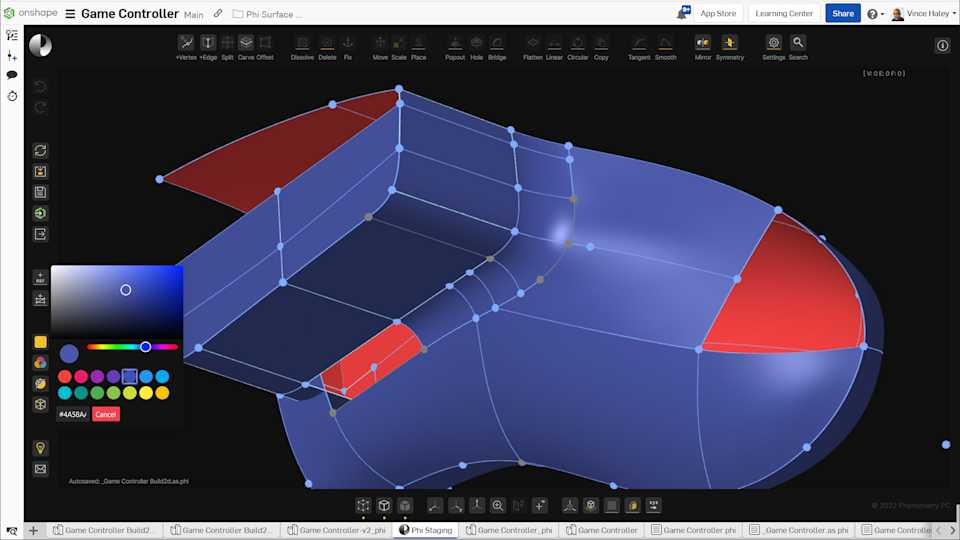Screen dimensions: 960x540
Task: Open the Game Controller-v2_phi tab
Action: click(337, 530)
